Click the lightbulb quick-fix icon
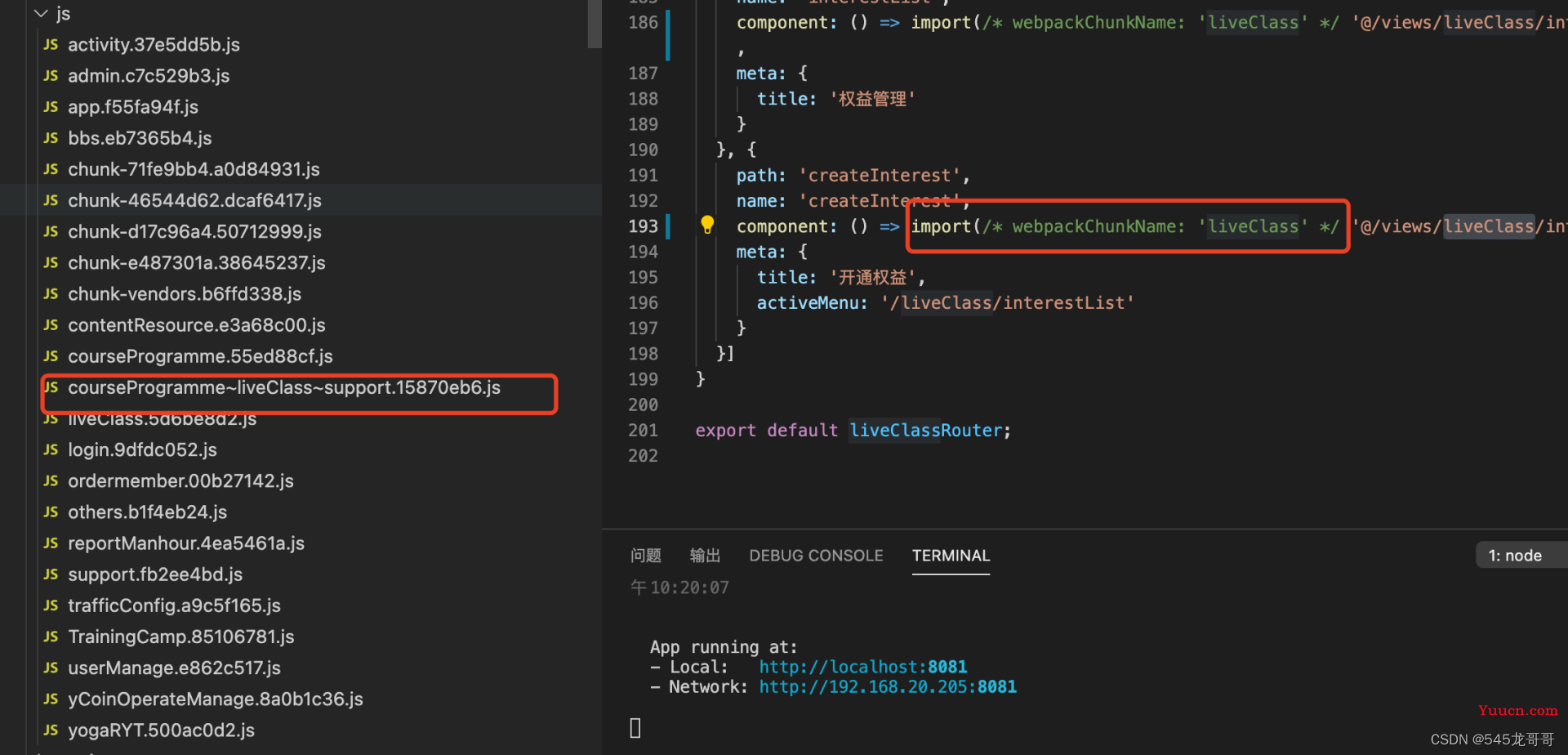Screen dimensions: 1568x755 [x=707, y=225]
